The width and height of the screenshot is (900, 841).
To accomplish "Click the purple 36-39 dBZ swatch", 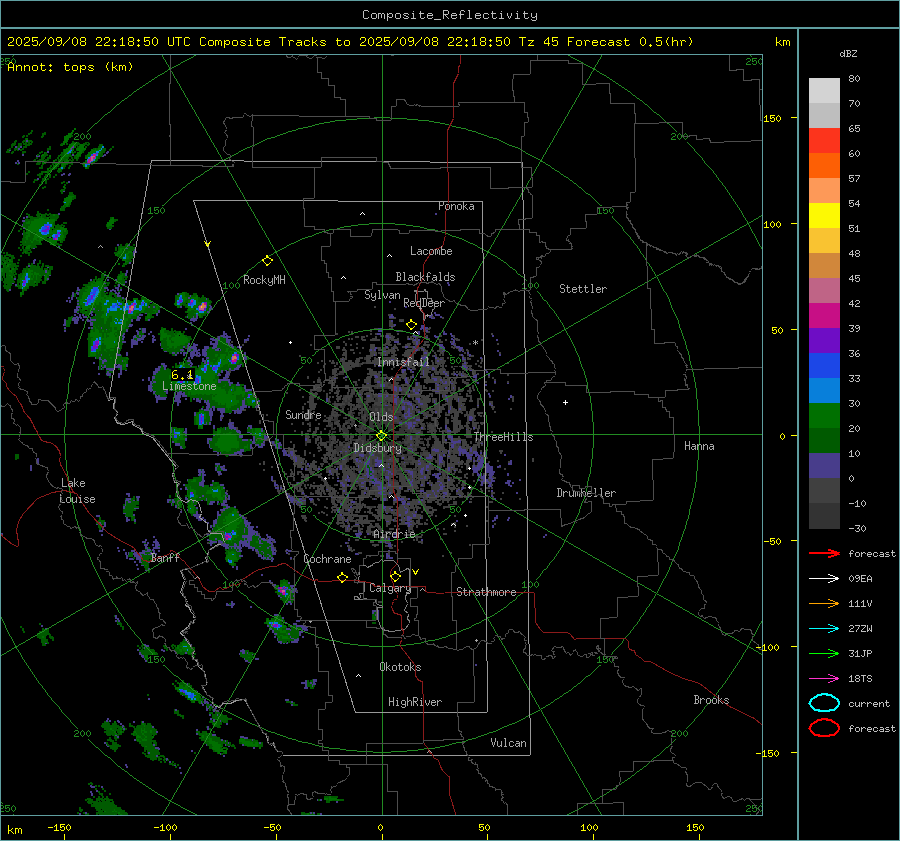I will click(824, 340).
